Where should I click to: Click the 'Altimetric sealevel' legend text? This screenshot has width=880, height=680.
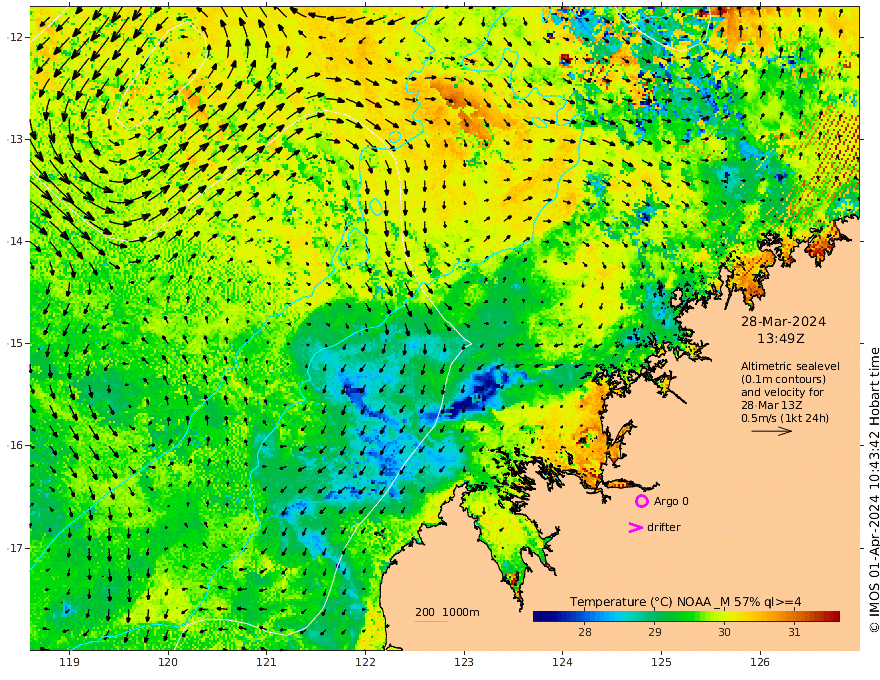tap(790, 366)
